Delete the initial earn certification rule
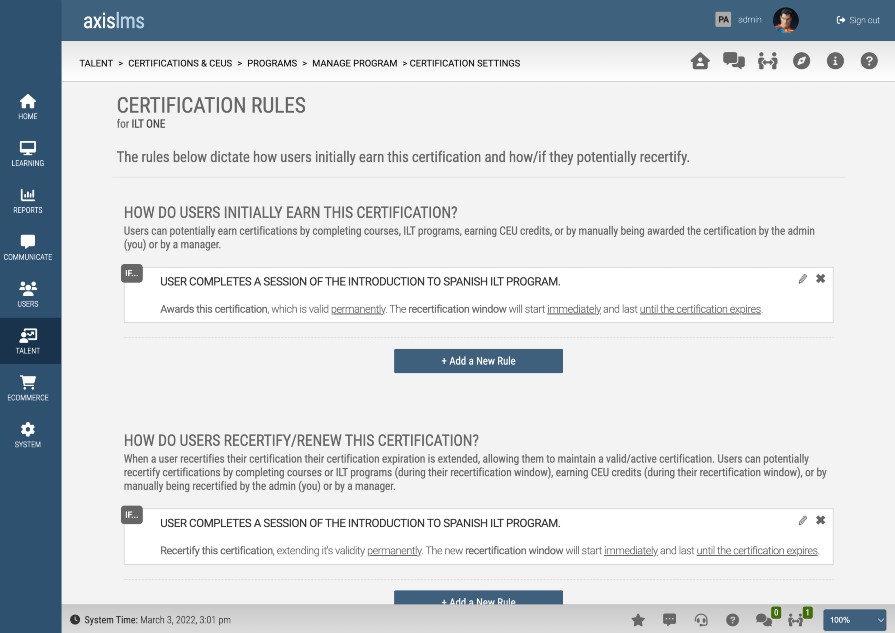Viewport: 895px width, 633px height. (x=820, y=279)
